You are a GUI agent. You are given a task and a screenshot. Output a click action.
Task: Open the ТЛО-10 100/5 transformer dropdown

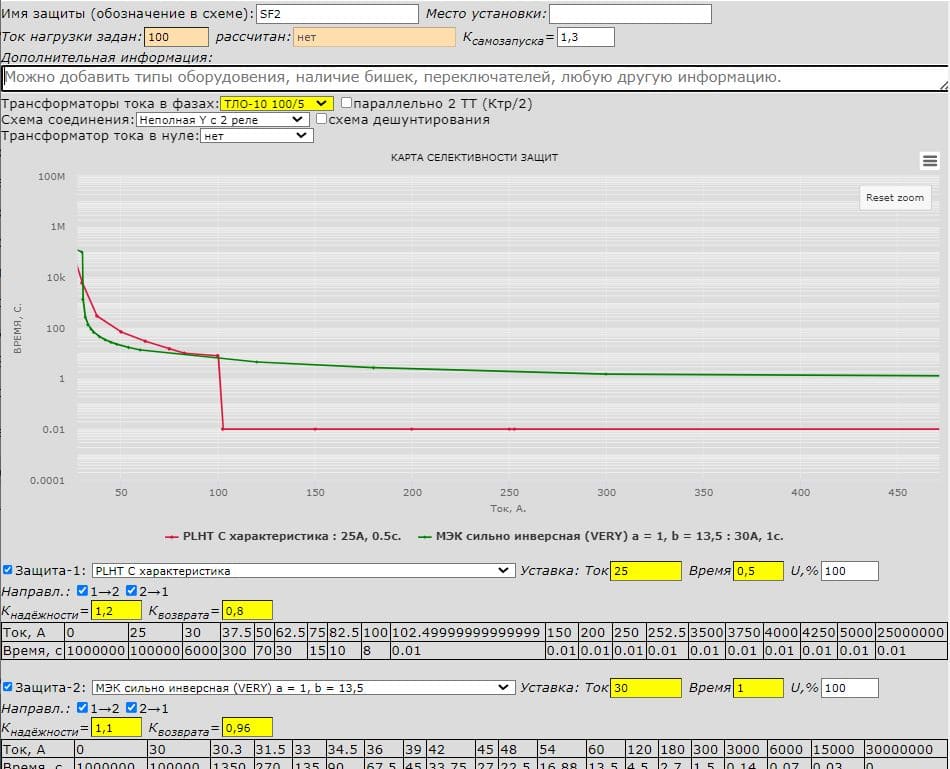tap(277, 103)
